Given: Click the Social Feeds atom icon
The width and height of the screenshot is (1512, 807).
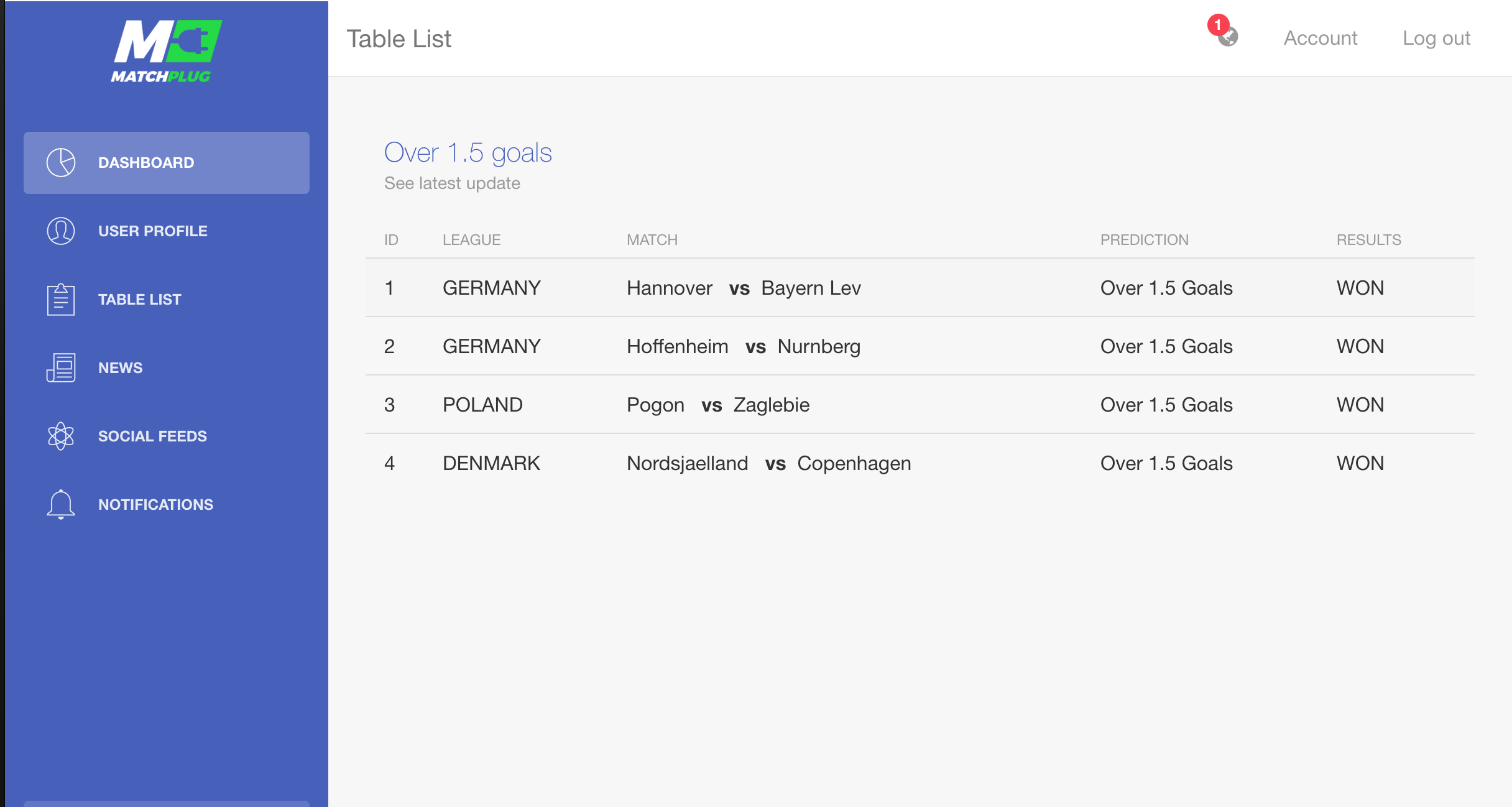Looking at the screenshot, I should tap(61, 436).
